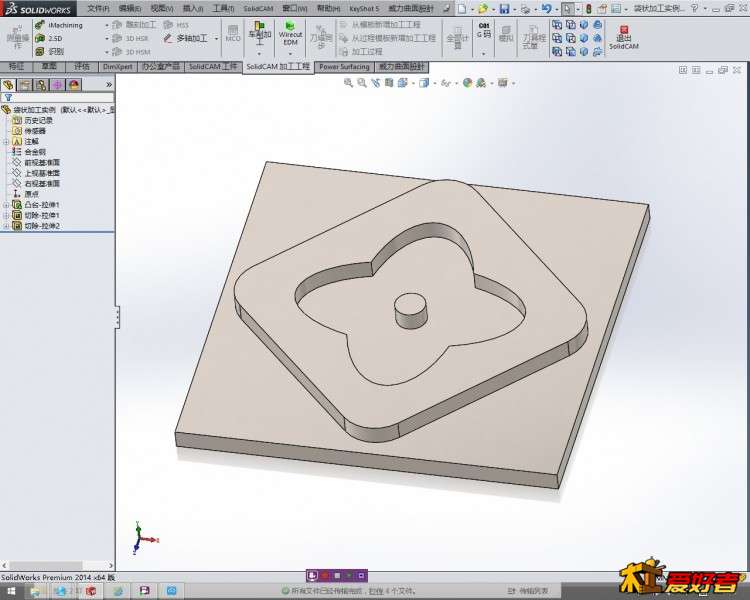Expand the 凸台-拉伸1 feature node

tap(6, 205)
